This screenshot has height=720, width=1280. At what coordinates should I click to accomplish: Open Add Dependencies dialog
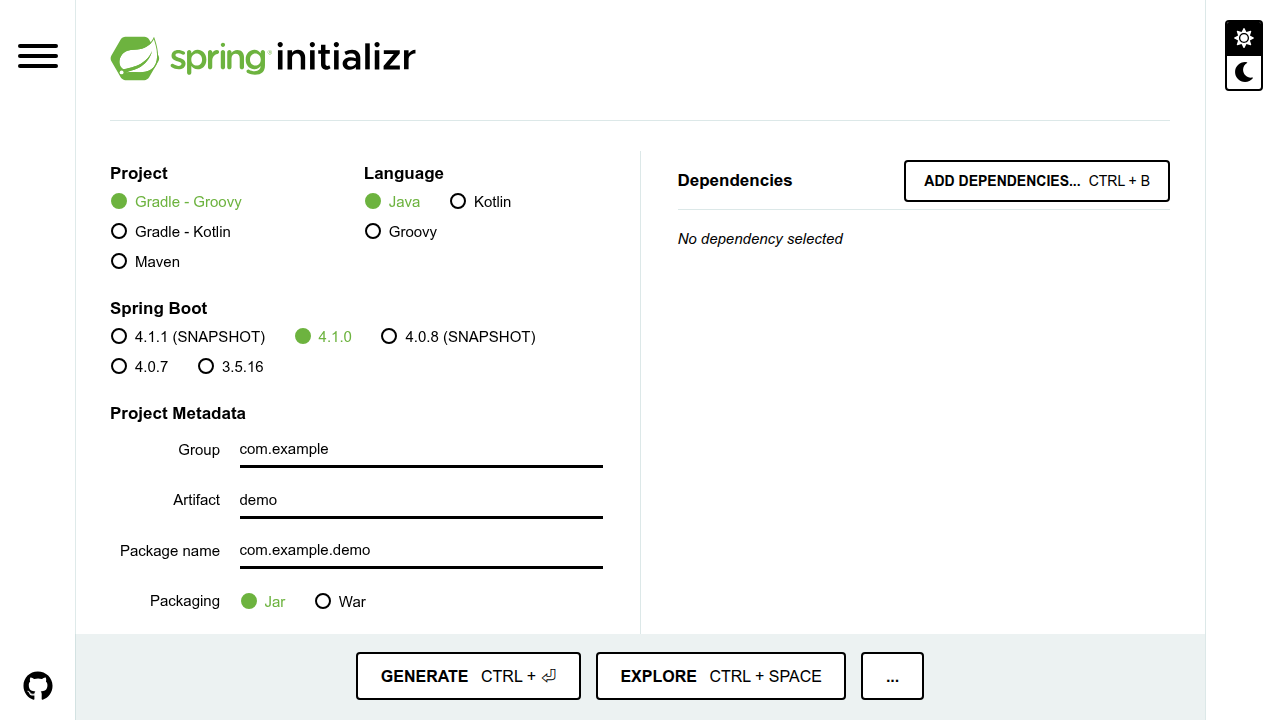click(x=1037, y=181)
